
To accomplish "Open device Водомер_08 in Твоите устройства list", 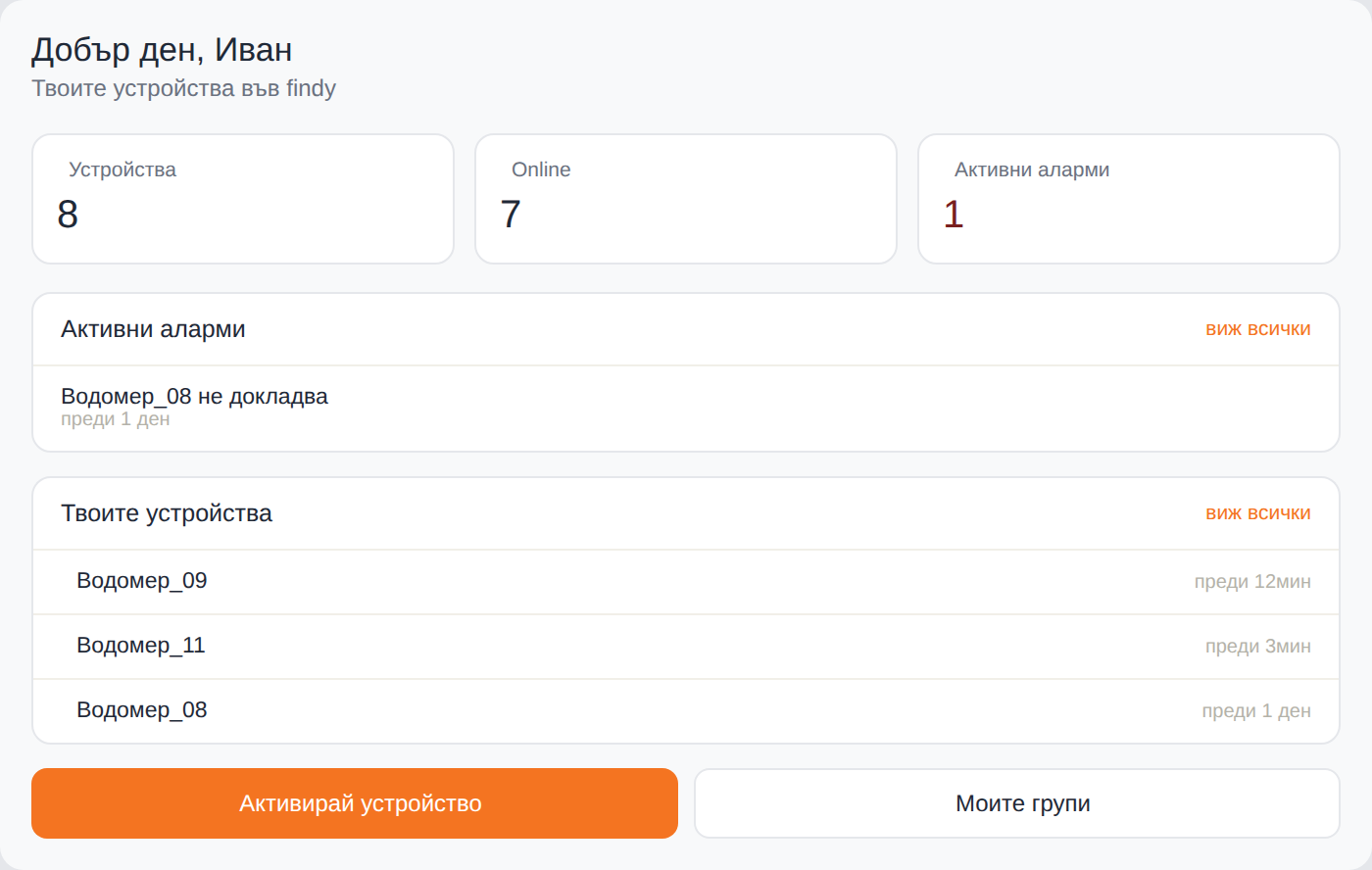I will tap(686, 711).
